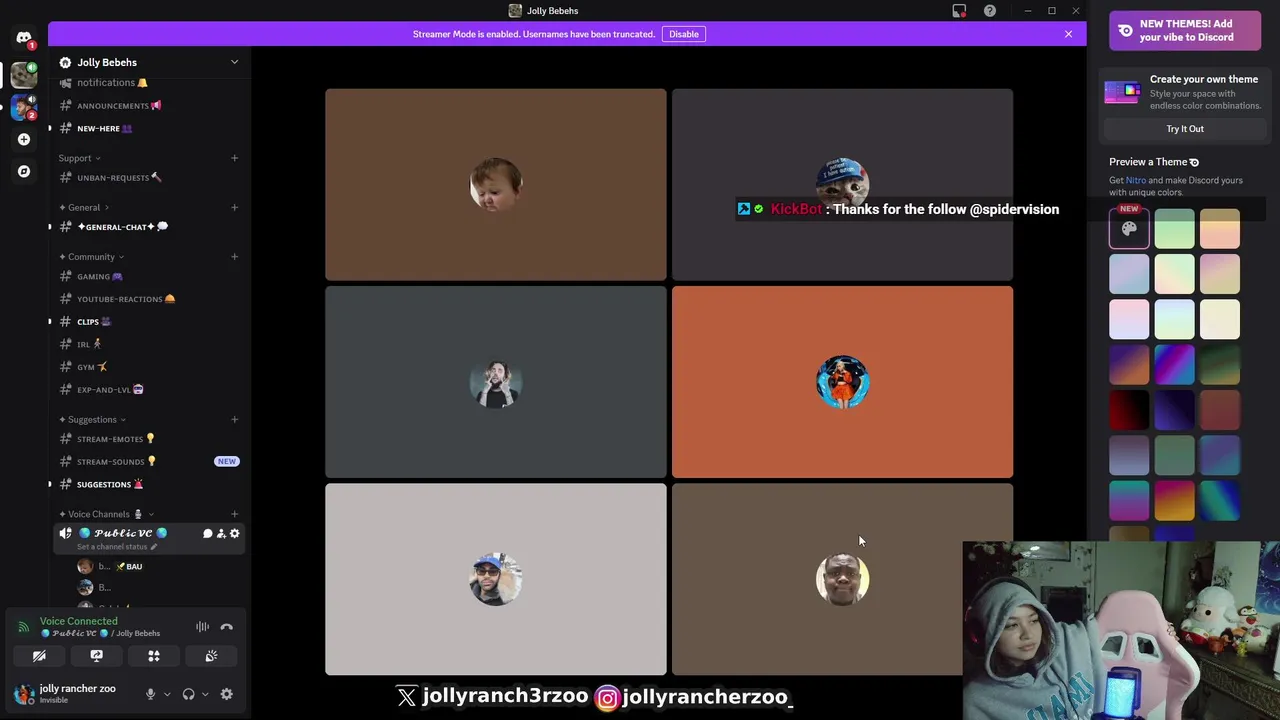Open microphone input device options arrow
This screenshot has height=720, width=1280.
(x=167, y=694)
